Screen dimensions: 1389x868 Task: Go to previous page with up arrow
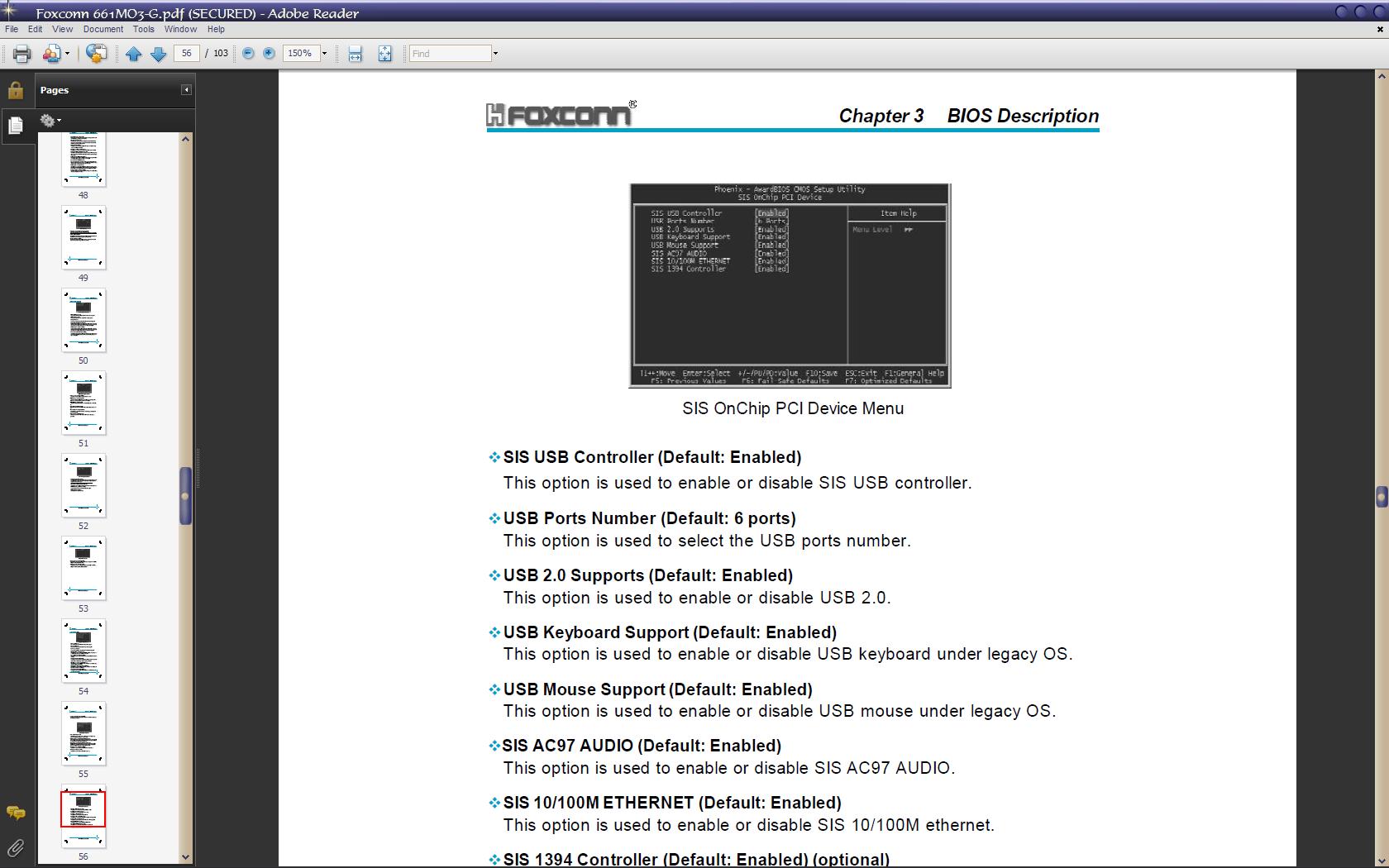click(134, 54)
